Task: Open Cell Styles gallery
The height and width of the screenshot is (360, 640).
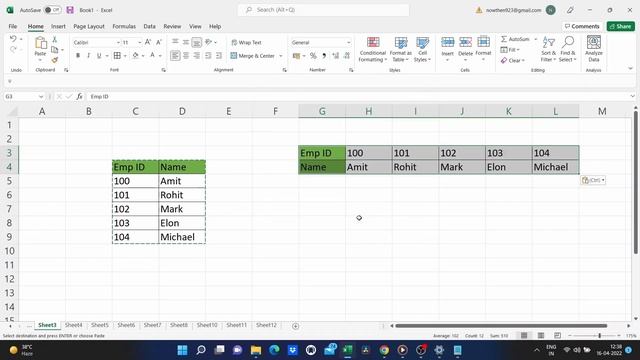Action: click(x=422, y=49)
